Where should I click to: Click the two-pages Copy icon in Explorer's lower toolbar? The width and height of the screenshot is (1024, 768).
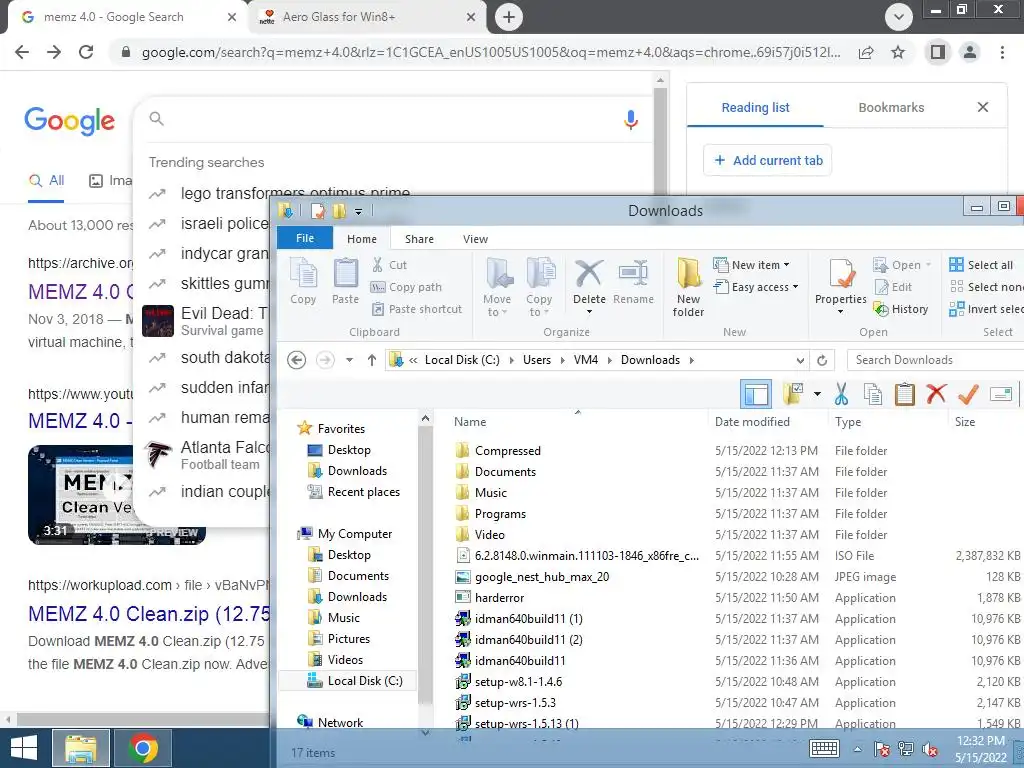coord(872,394)
